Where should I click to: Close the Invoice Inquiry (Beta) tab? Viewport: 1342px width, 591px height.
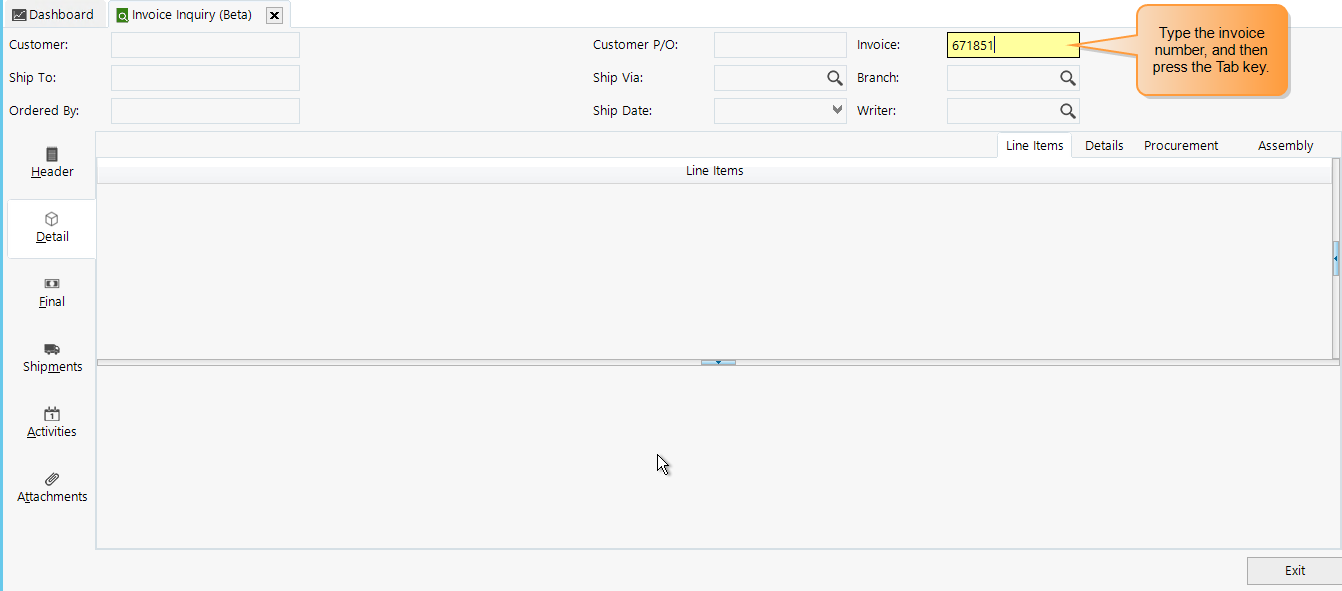pos(275,15)
